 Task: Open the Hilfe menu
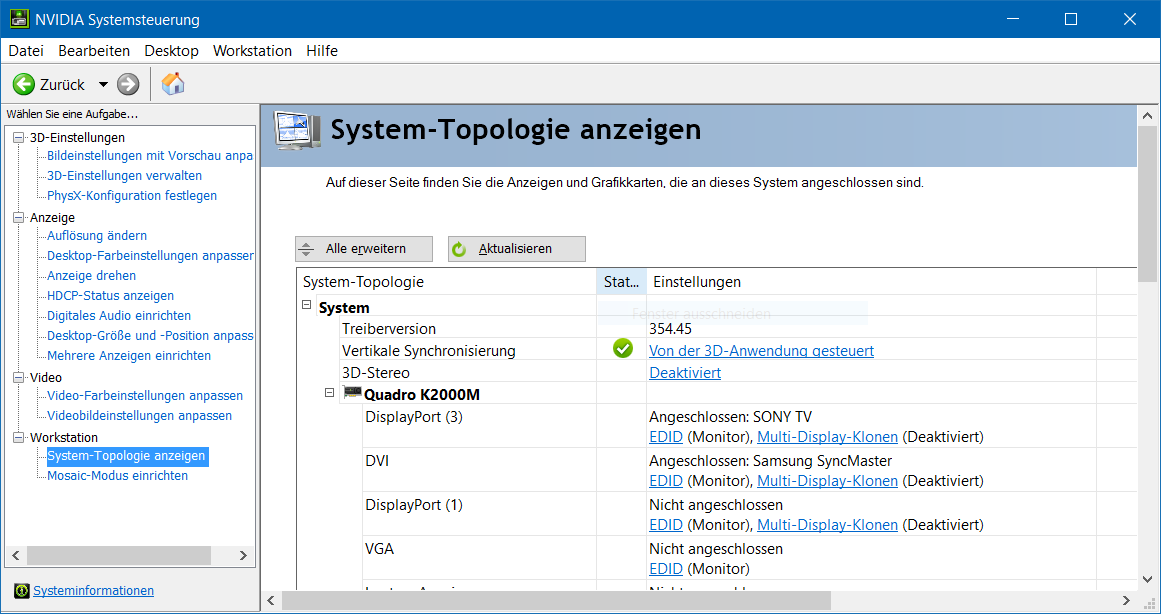coord(322,50)
